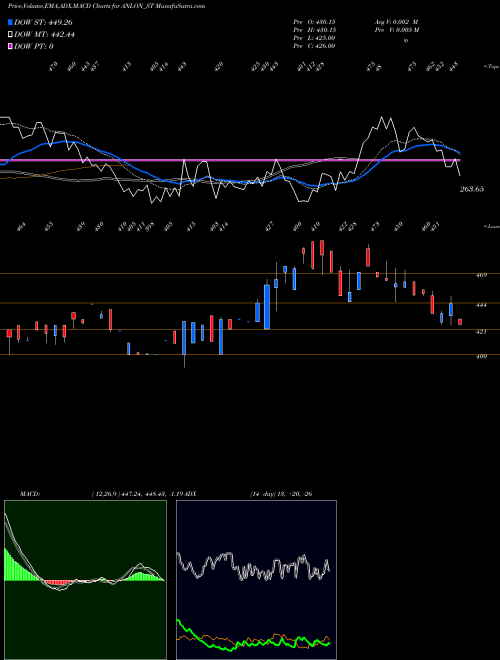Select the 'DOW ST: 449.26' legend text
500x660 pixels.
(43, 23)
